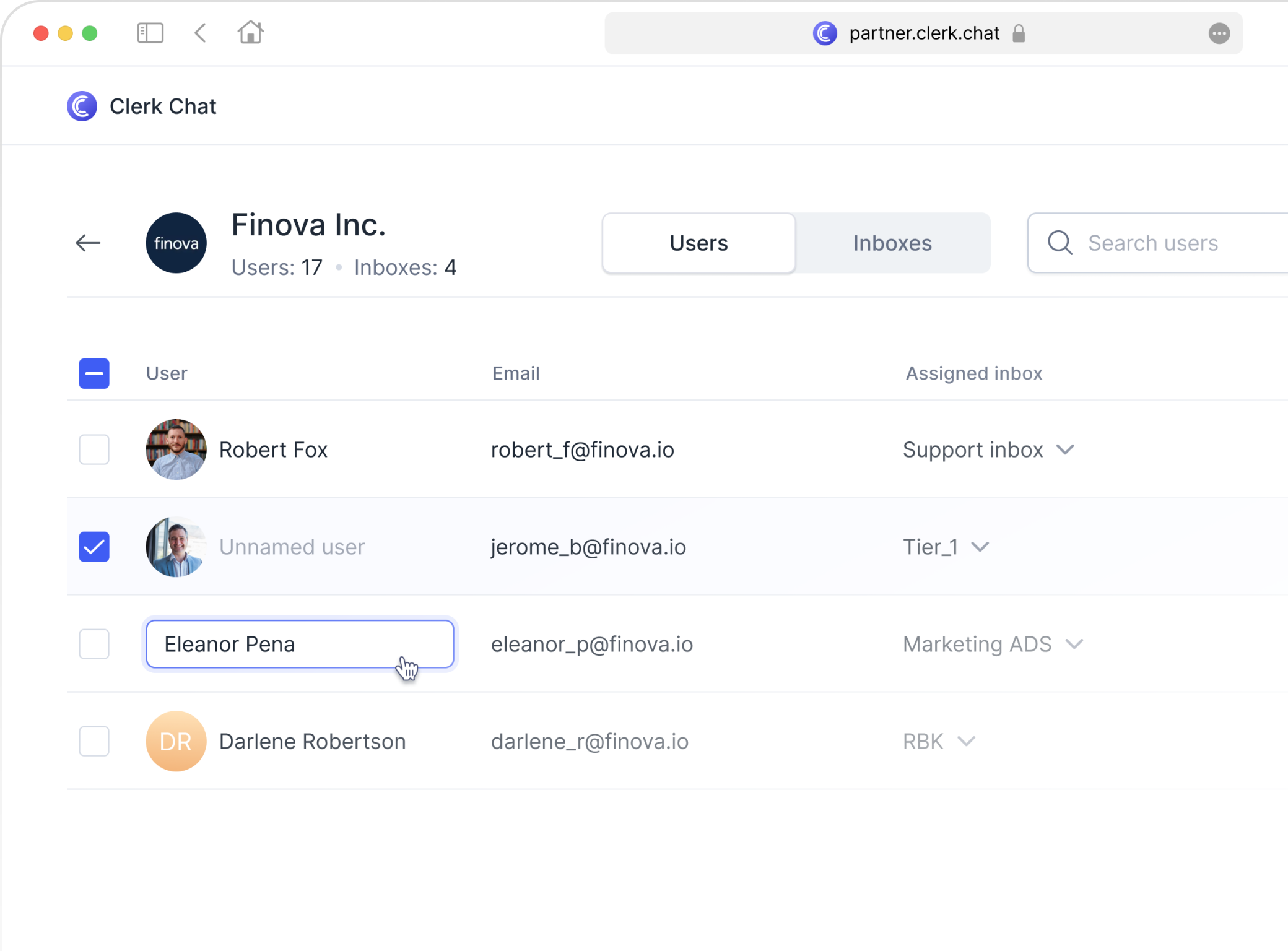Switch to the Inboxes tab
Screen dimensions: 1288x951
[892, 243]
